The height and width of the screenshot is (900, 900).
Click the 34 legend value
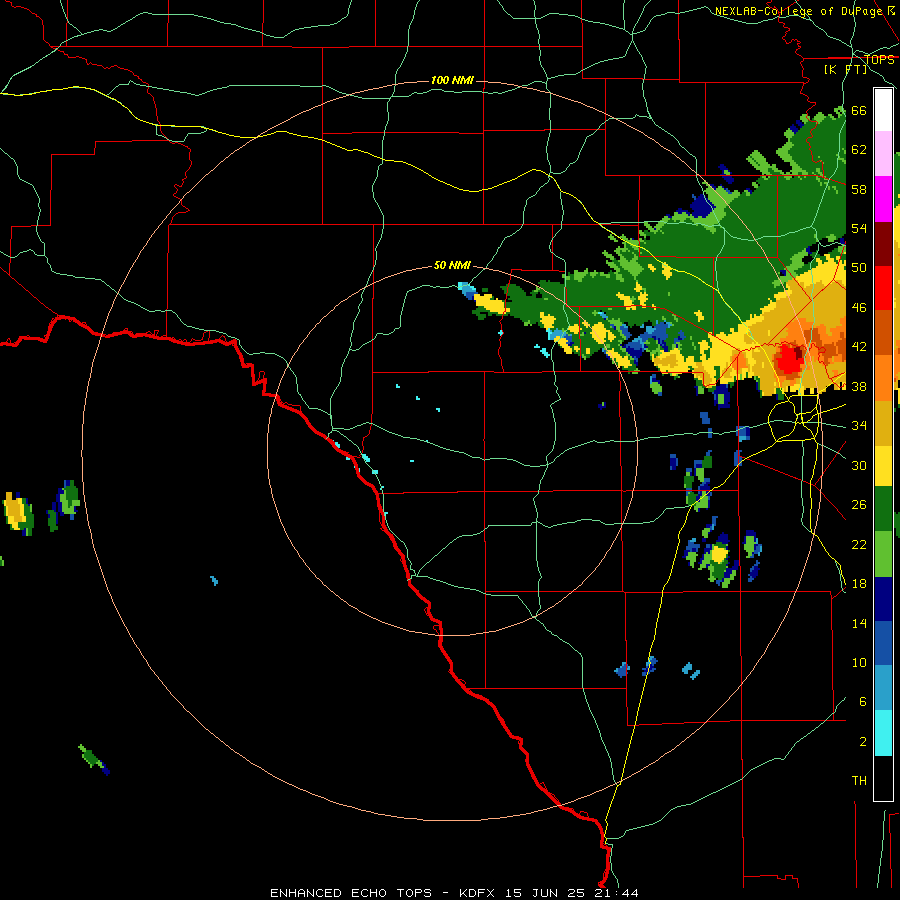[859, 426]
